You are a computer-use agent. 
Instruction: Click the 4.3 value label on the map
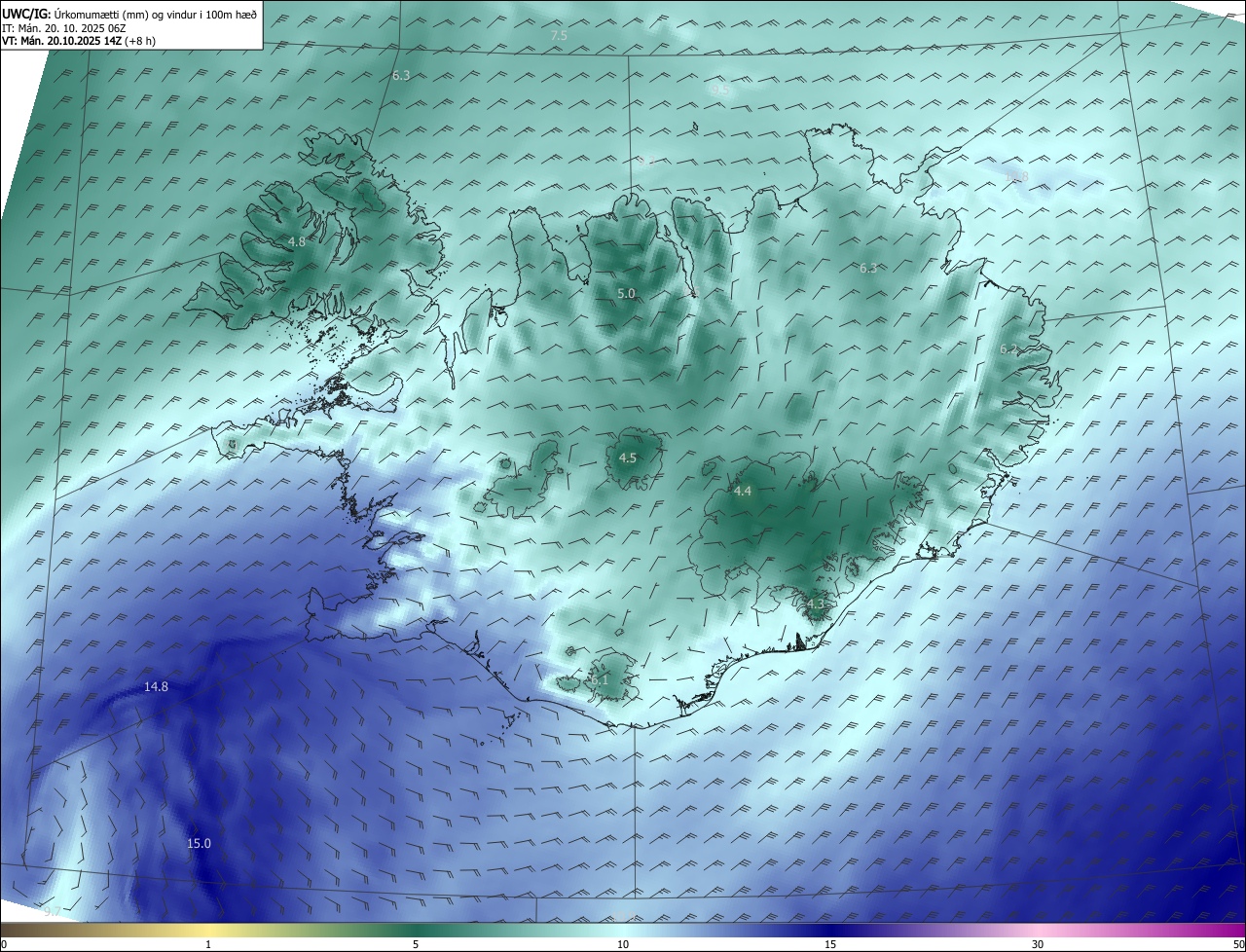tap(816, 604)
